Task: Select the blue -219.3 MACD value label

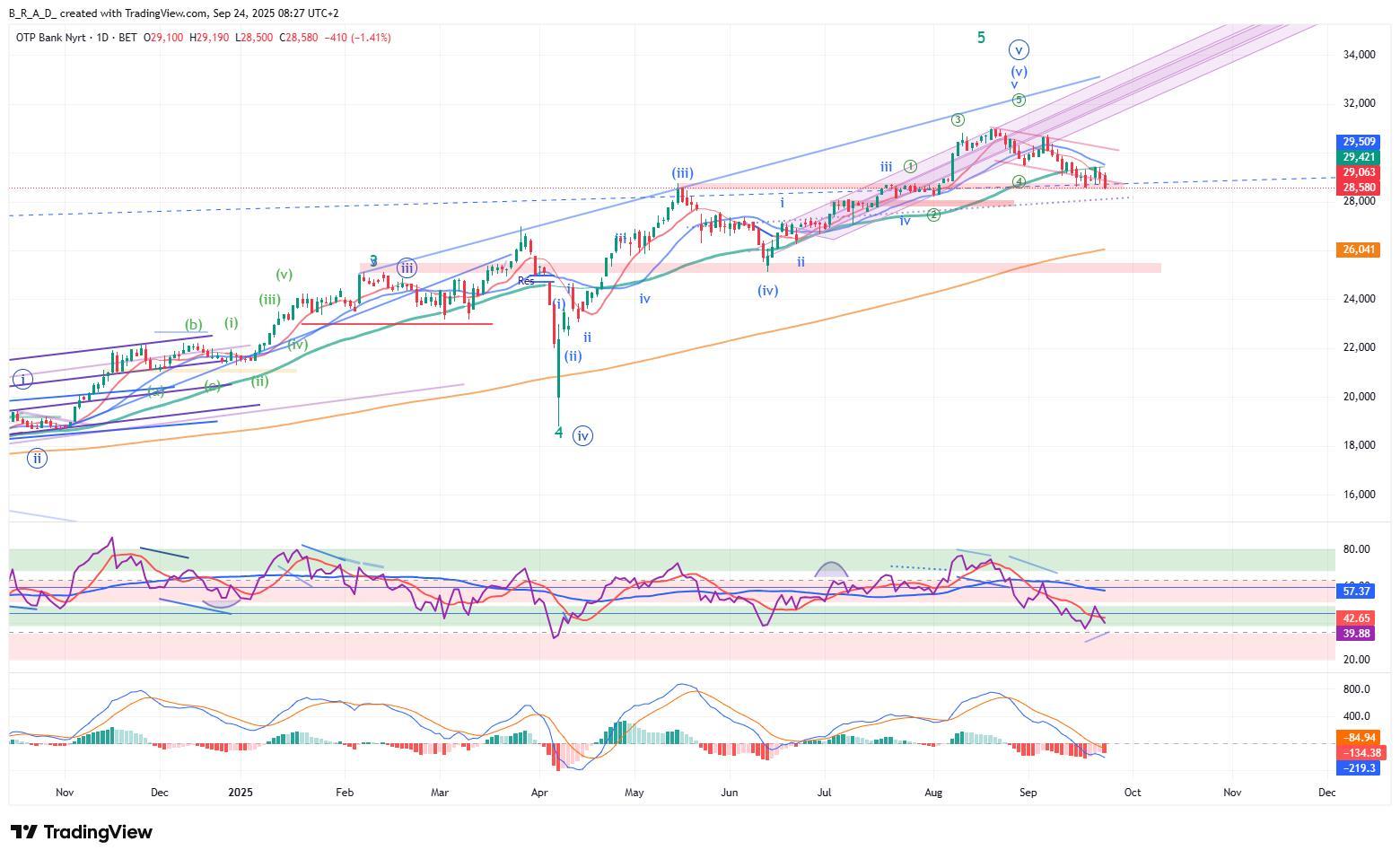Action: (x=1357, y=768)
